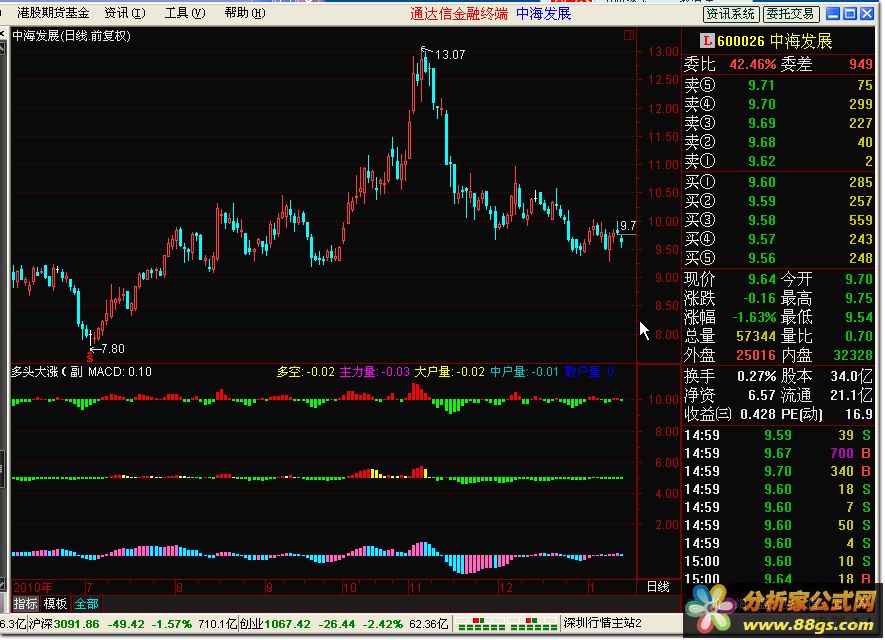The image size is (885, 640).
Task: Click the 卖③ 9.69 ask row
Action: tap(778, 124)
